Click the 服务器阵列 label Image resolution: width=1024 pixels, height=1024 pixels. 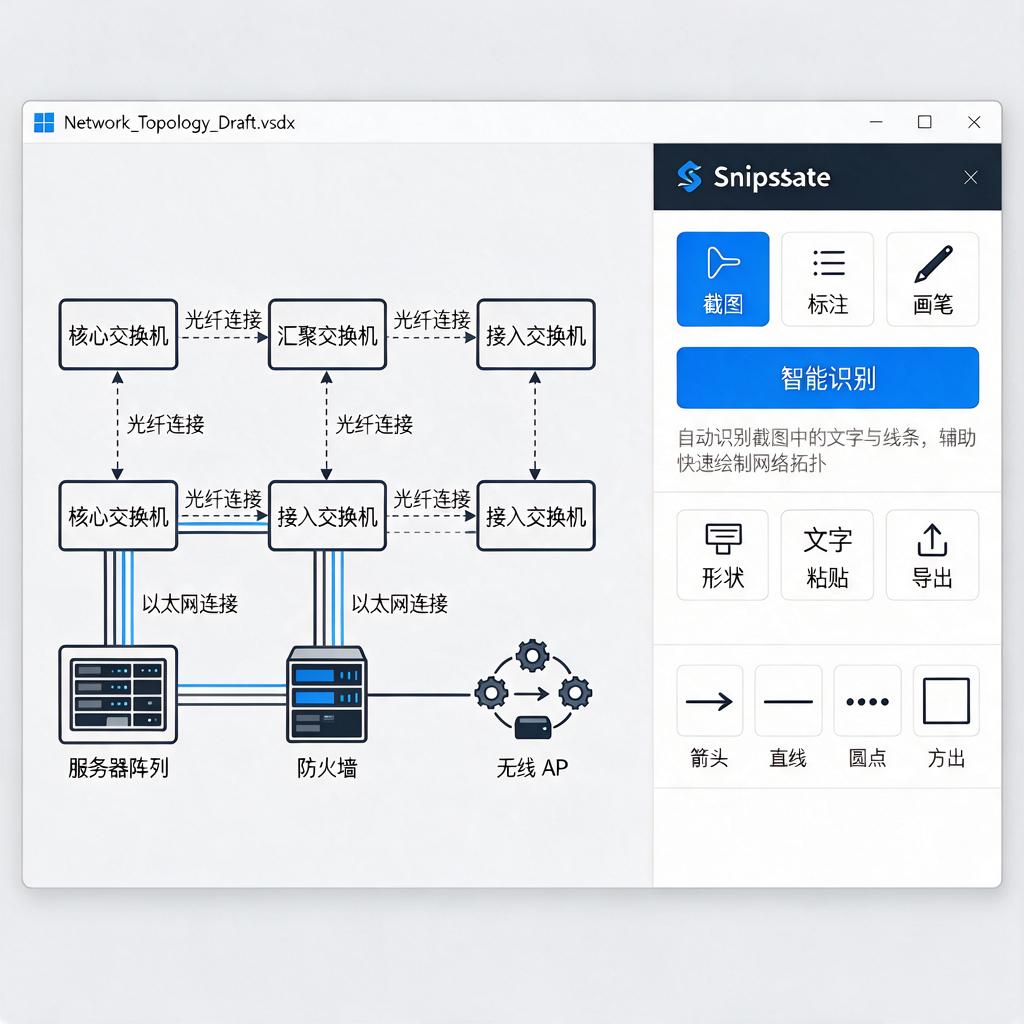point(118,767)
